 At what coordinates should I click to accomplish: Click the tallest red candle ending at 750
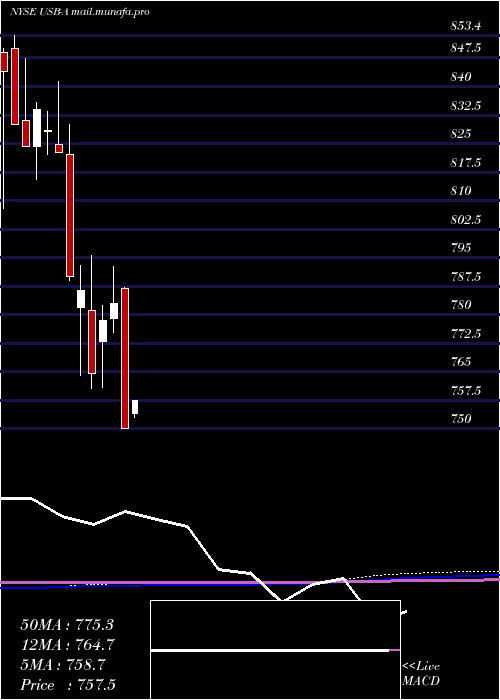125,358
